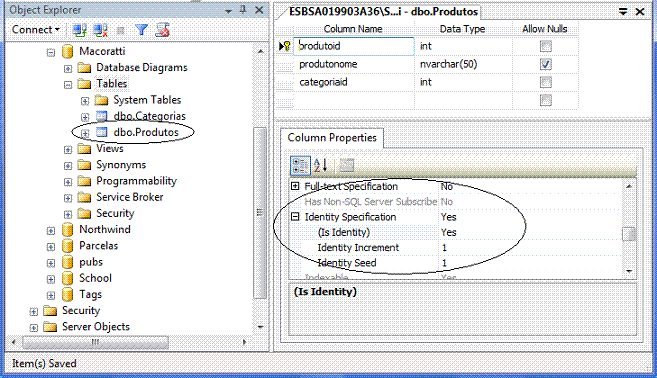This screenshot has height=378, width=657.
Task: Click the pin icon of Object Explorer
Action: tap(243, 10)
